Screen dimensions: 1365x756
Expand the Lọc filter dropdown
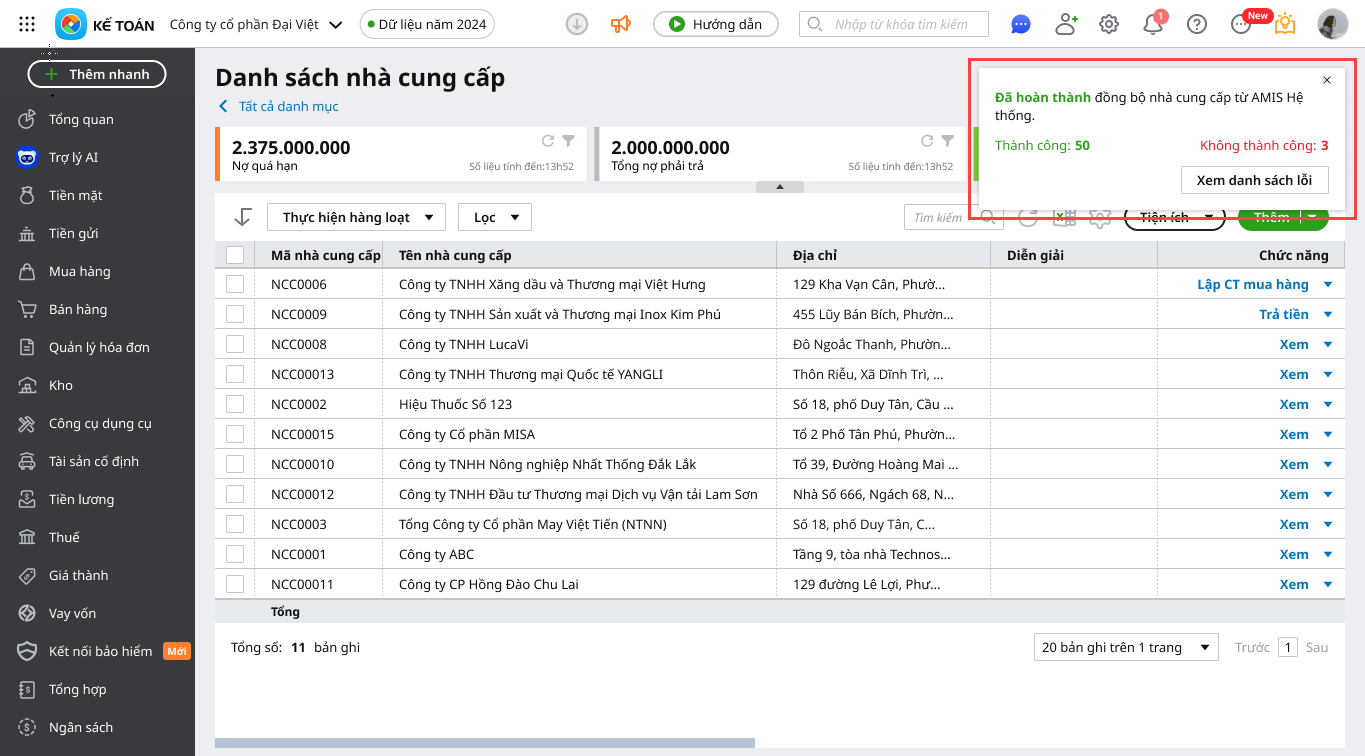[495, 217]
